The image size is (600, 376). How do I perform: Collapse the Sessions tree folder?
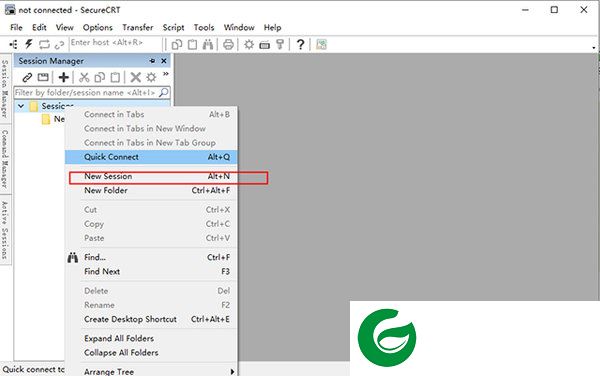tap(21, 106)
